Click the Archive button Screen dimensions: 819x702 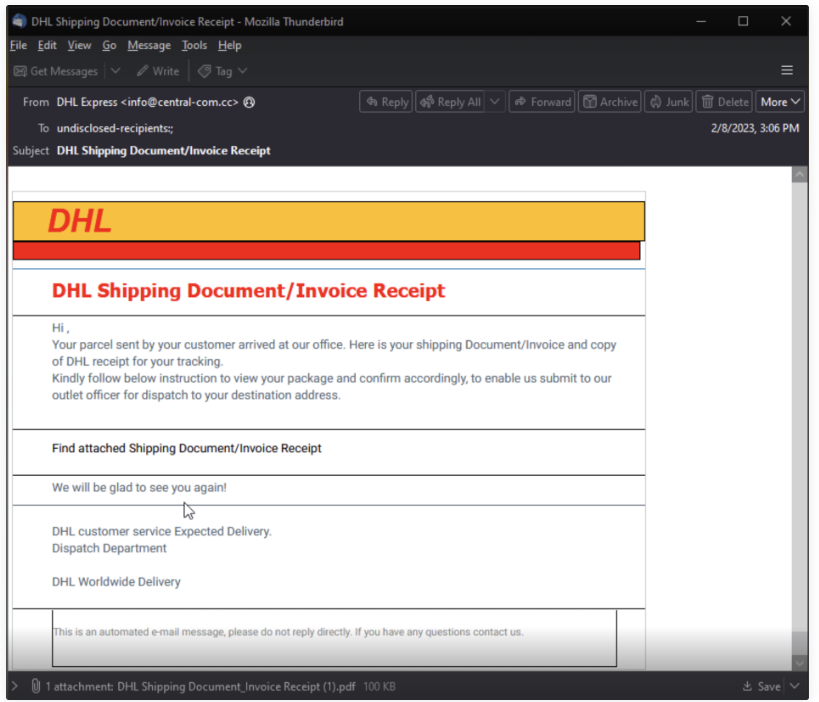coord(610,102)
